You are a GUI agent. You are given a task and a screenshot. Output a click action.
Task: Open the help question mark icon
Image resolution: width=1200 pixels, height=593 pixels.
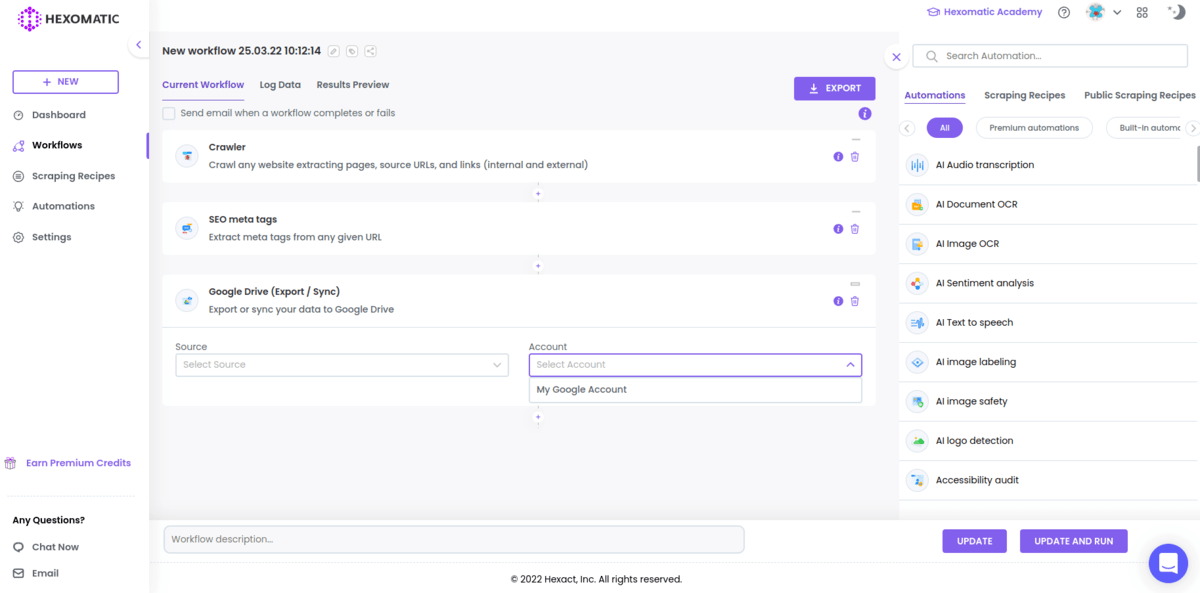pos(1063,11)
